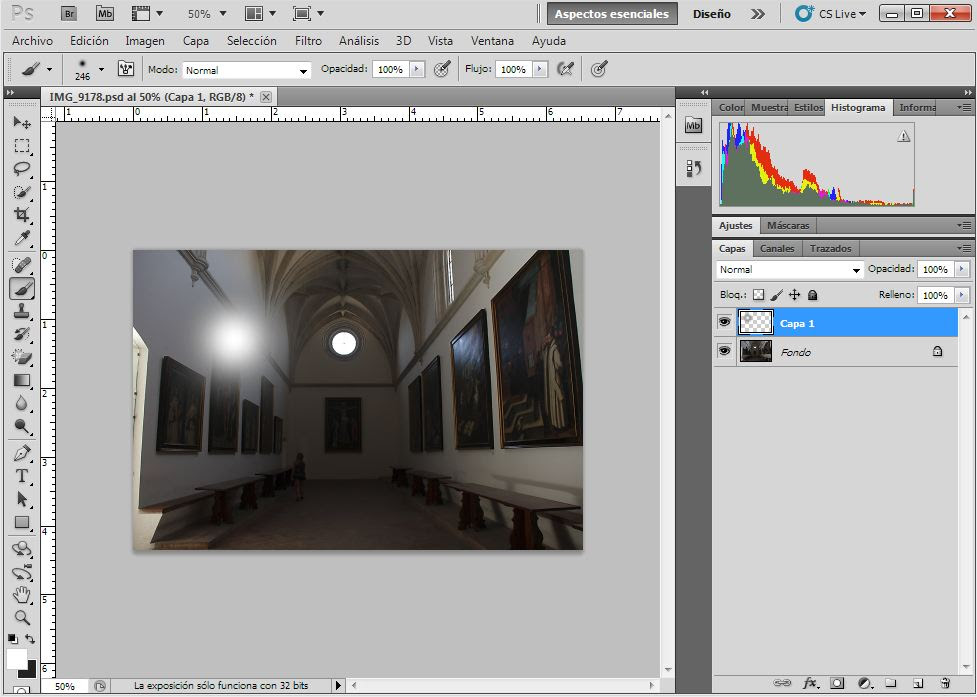Hide the Fondo layer
Image resolution: width=977 pixels, height=697 pixels.
click(x=724, y=351)
